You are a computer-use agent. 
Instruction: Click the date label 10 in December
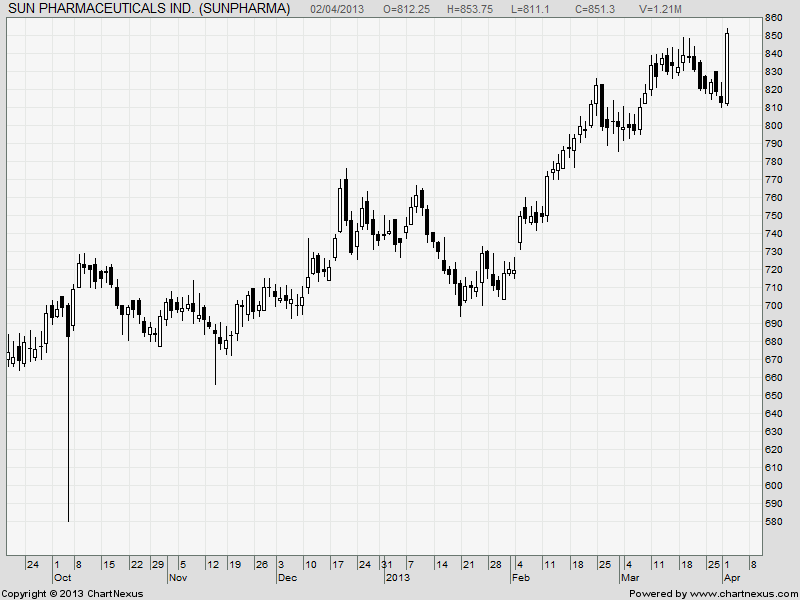coord(310,565)
